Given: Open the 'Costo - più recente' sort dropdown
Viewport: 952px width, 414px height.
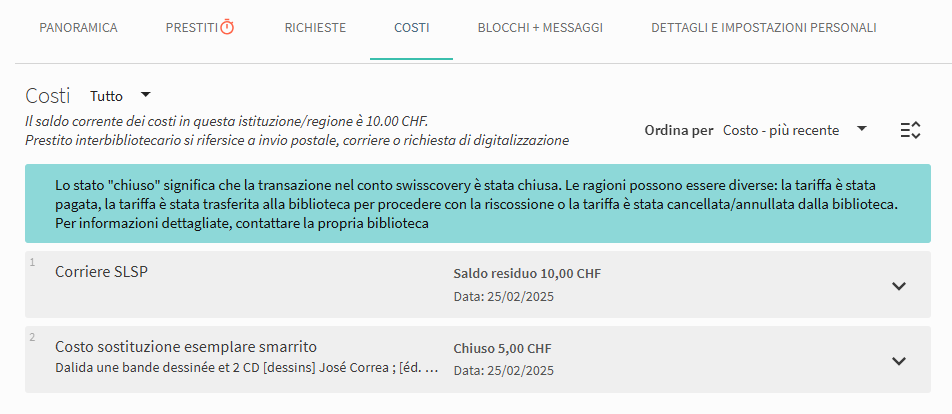Looking at the screenshot, I should 794,130.
